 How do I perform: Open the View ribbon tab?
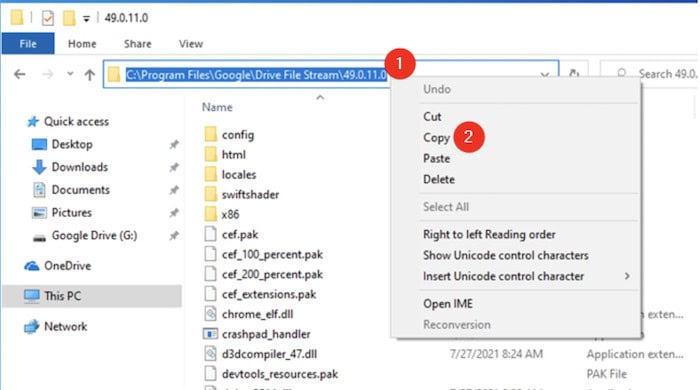tap(191, 44)
